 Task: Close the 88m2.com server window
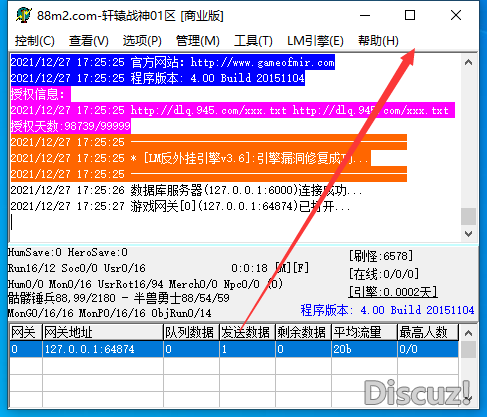(x=456, y=15)
